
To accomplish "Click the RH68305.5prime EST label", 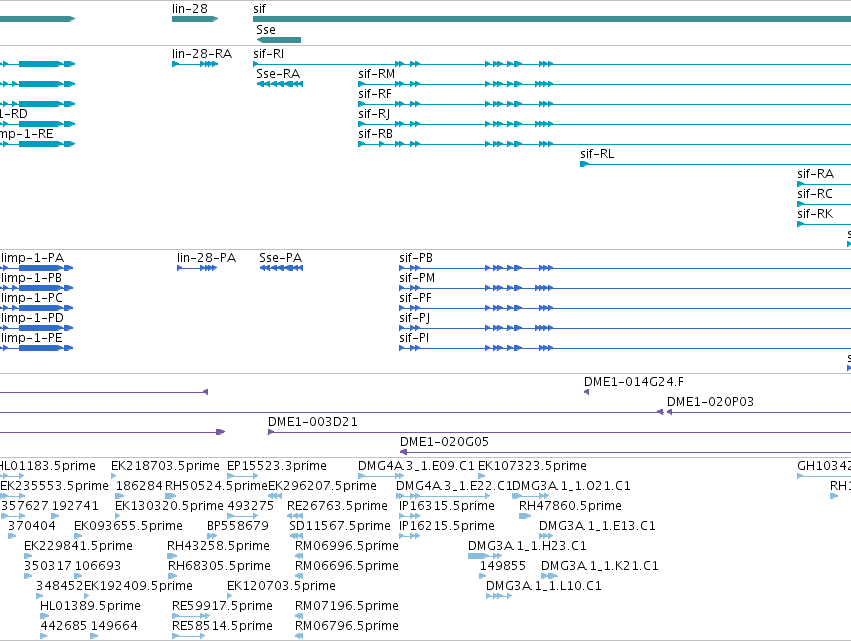I will point(219,567).
